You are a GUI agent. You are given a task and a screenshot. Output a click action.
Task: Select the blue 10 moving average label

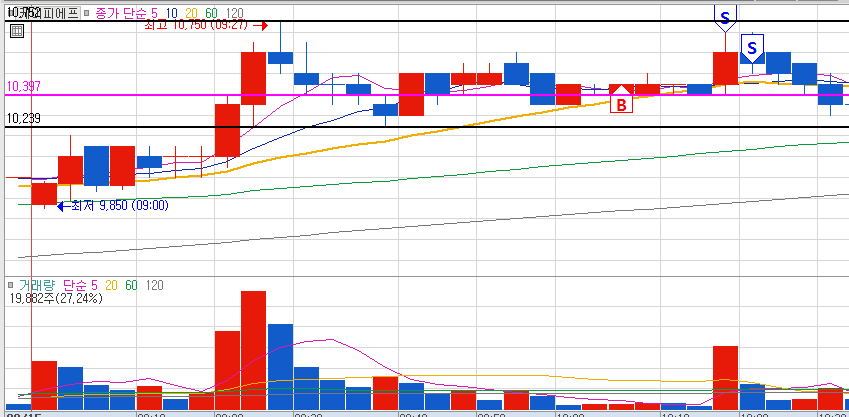(x=172, y=13)
